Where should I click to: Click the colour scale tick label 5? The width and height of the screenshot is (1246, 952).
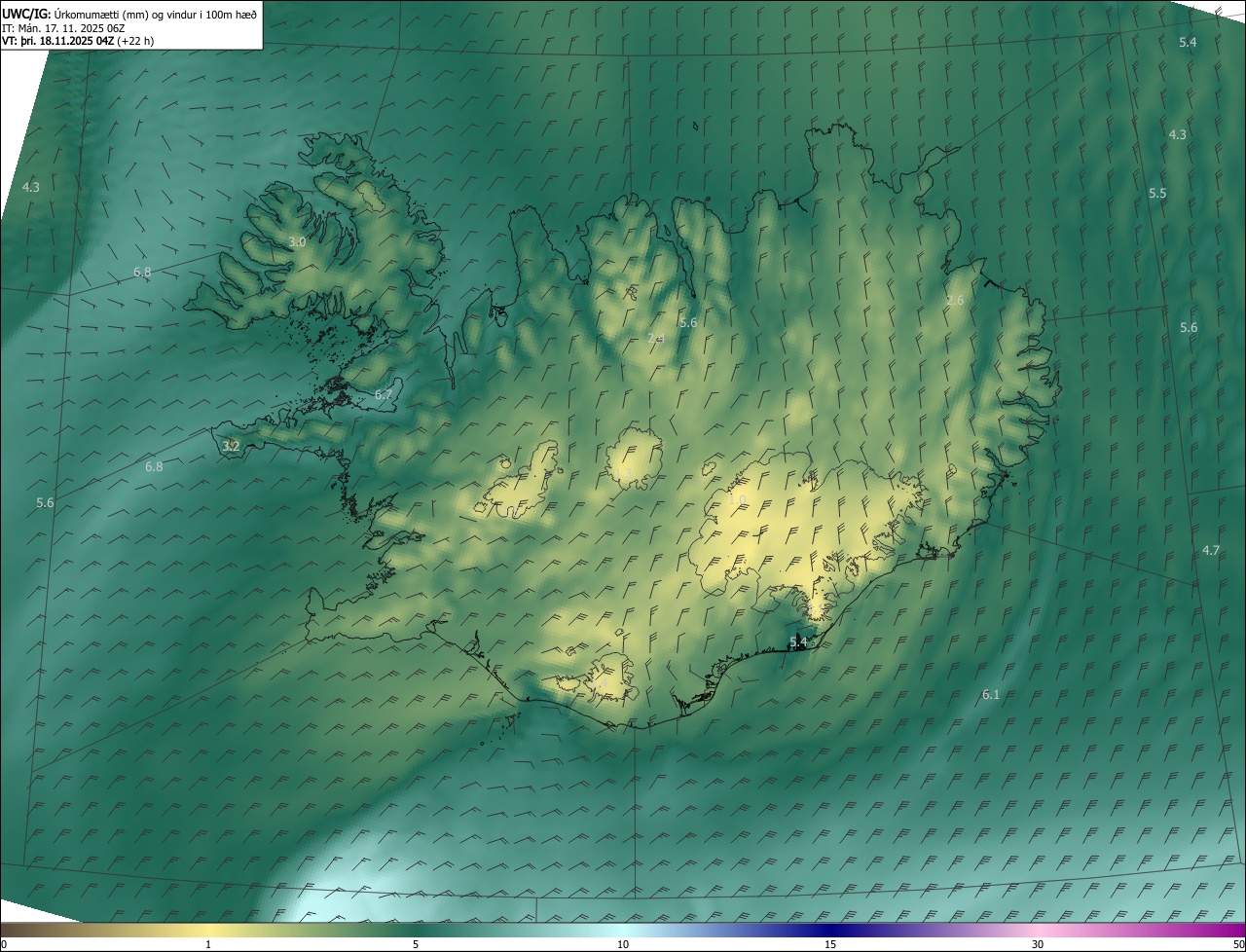pos(416,944)
